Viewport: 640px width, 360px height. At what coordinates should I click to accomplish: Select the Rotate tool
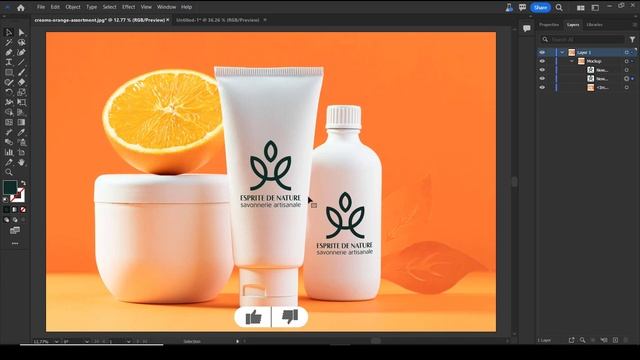pyautogui.click(x=9, y=92)
